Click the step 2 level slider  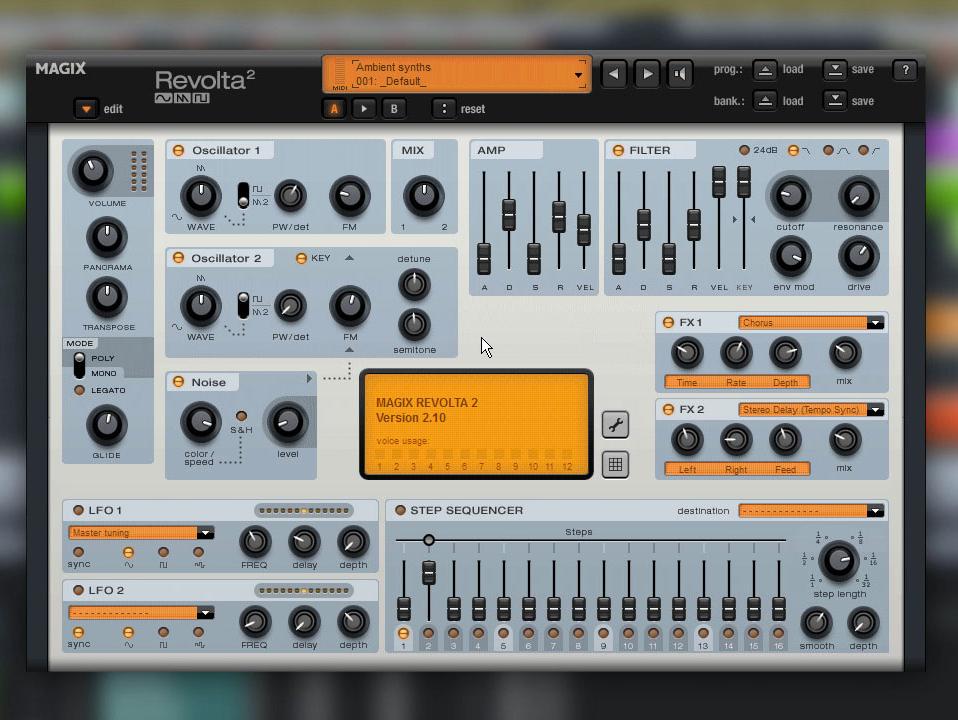coord(429,573)
